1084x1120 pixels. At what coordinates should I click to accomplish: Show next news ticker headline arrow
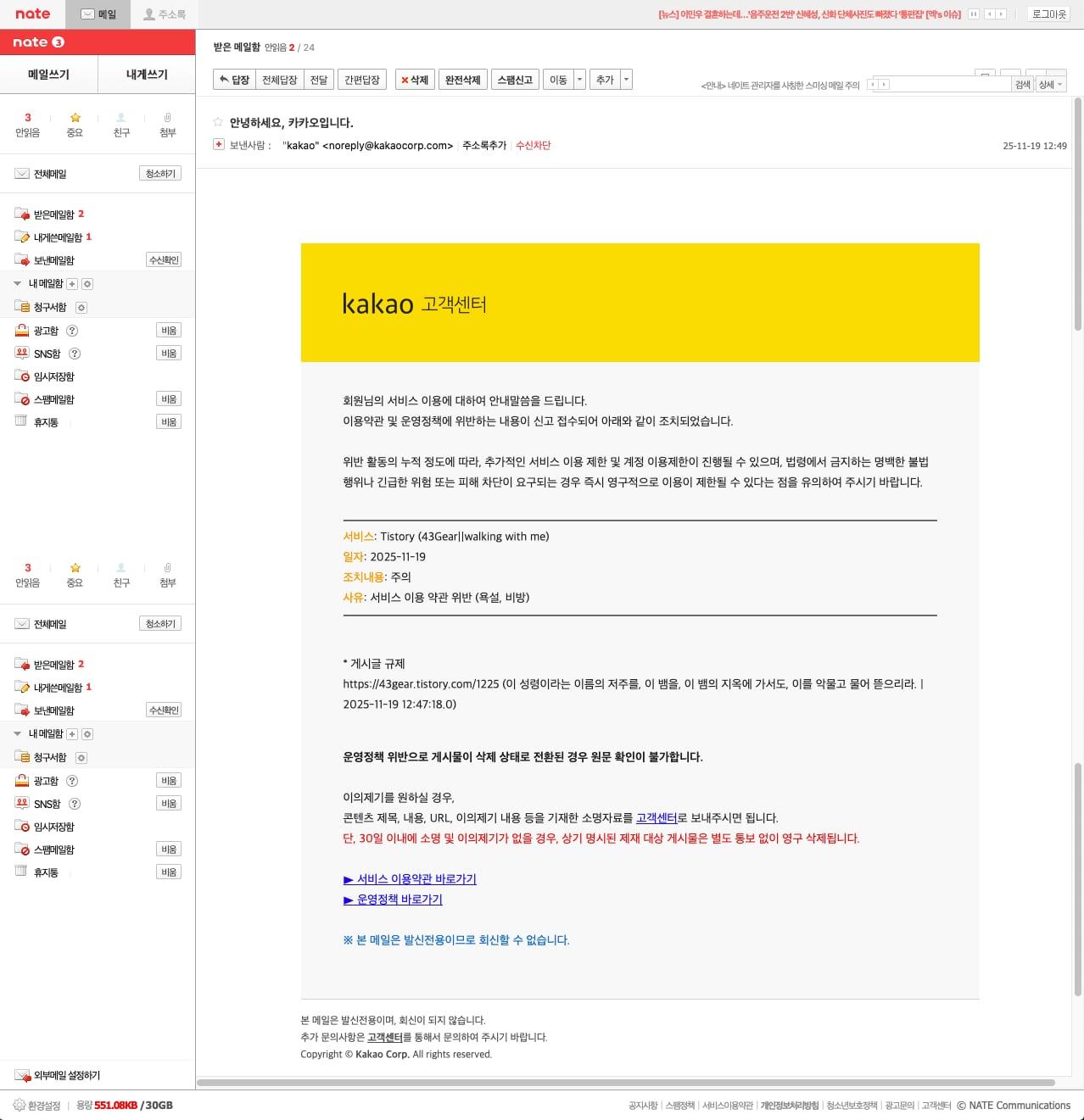[x=1002, y=14]
